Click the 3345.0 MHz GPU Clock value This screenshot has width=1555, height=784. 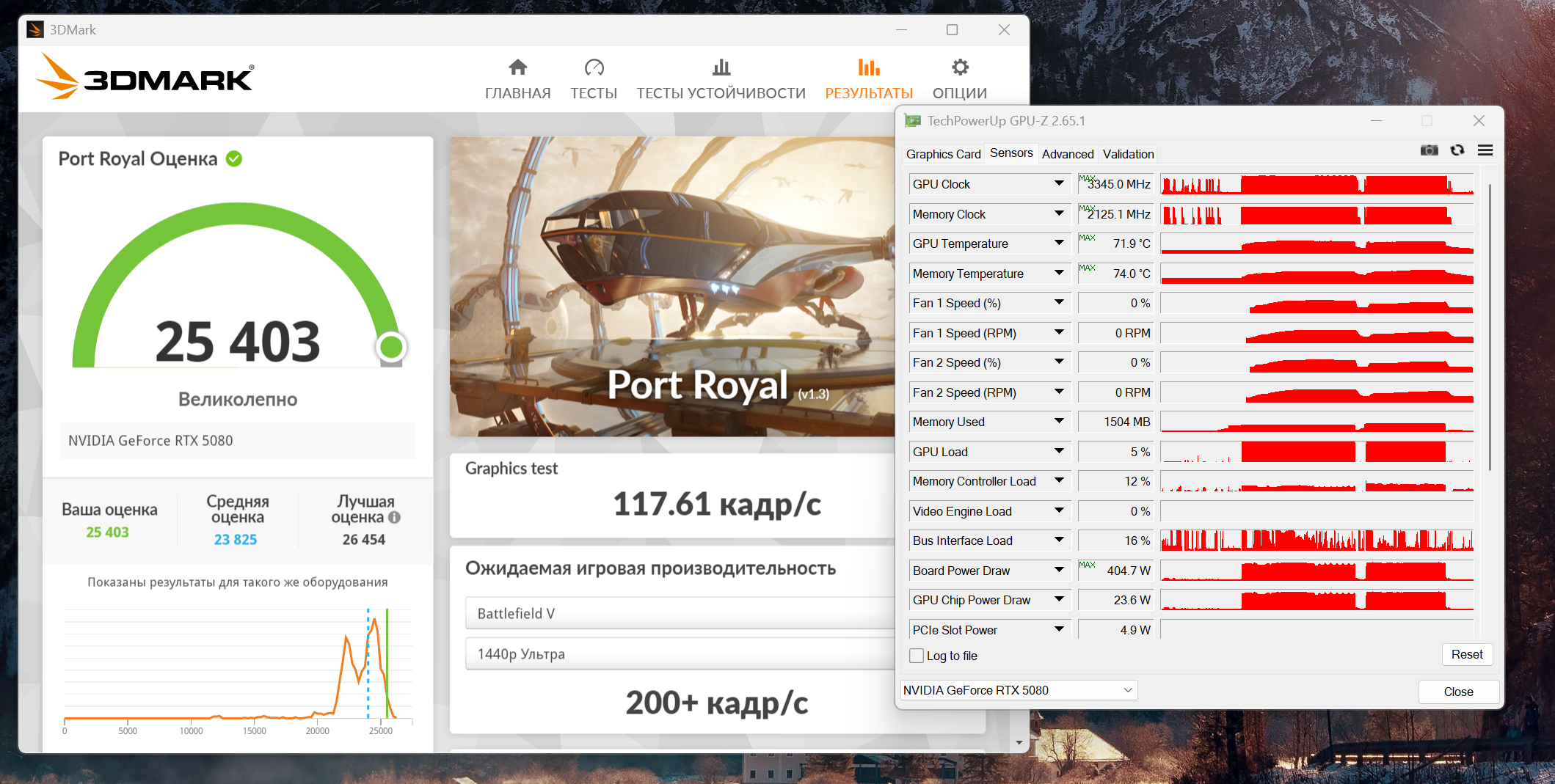(x=1115, y=183)
